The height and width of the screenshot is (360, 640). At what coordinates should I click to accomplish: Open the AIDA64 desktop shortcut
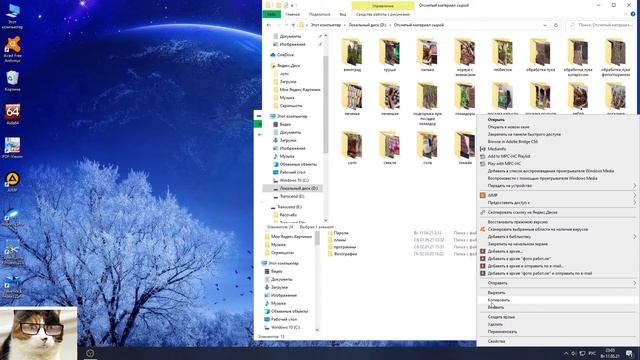point(13,114)
